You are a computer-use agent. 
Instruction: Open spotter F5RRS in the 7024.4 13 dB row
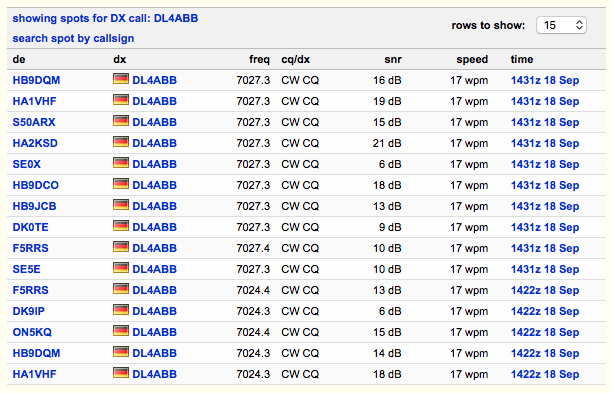point(30,290)
